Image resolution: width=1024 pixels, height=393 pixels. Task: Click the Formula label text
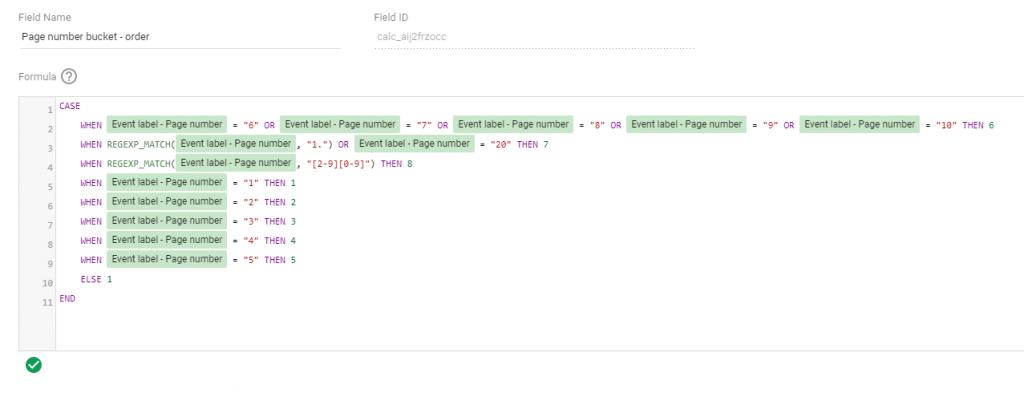tap(37, 76)
